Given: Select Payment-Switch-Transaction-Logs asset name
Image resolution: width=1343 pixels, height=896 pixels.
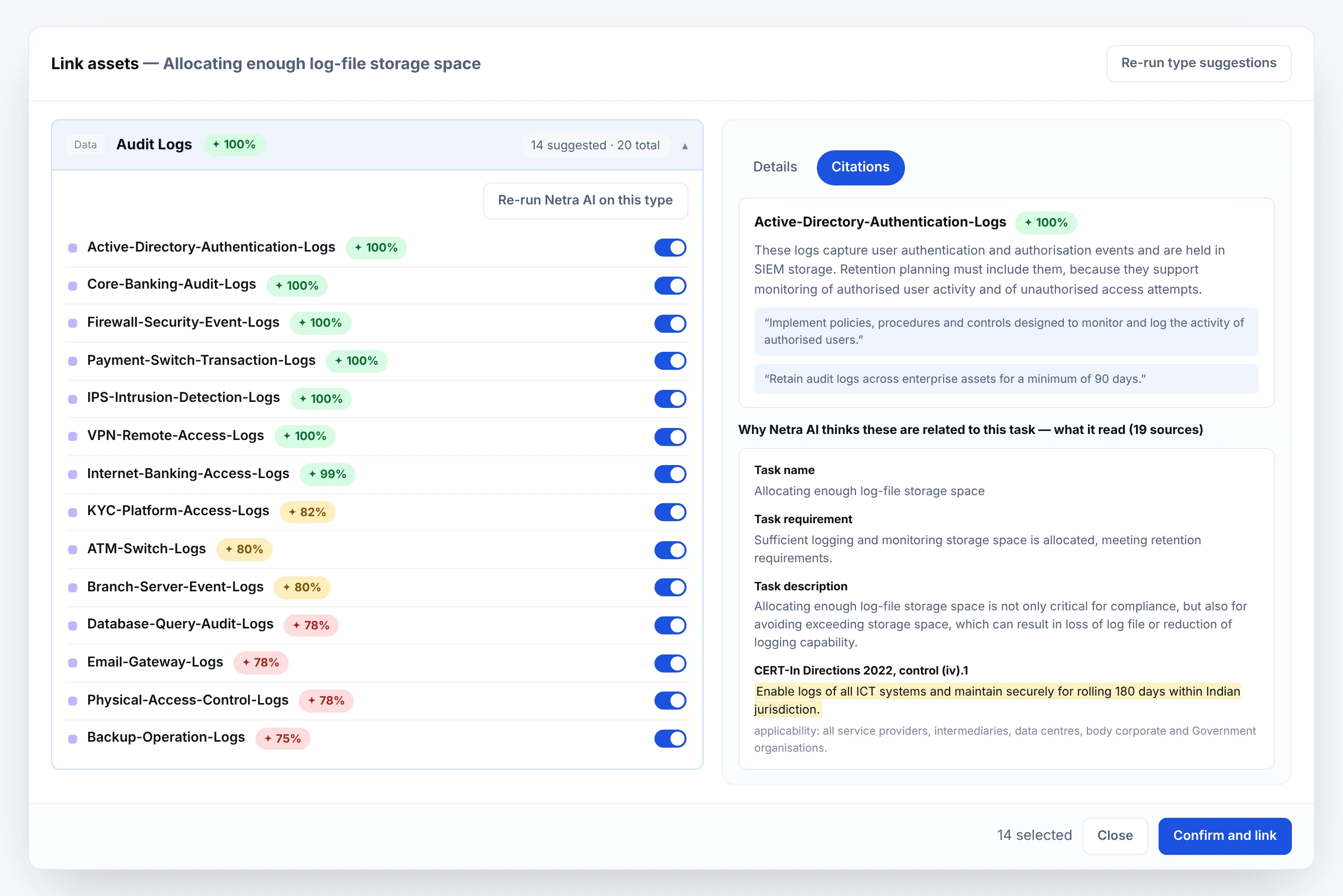Looking at the screenshot, I should pos(201,360).
